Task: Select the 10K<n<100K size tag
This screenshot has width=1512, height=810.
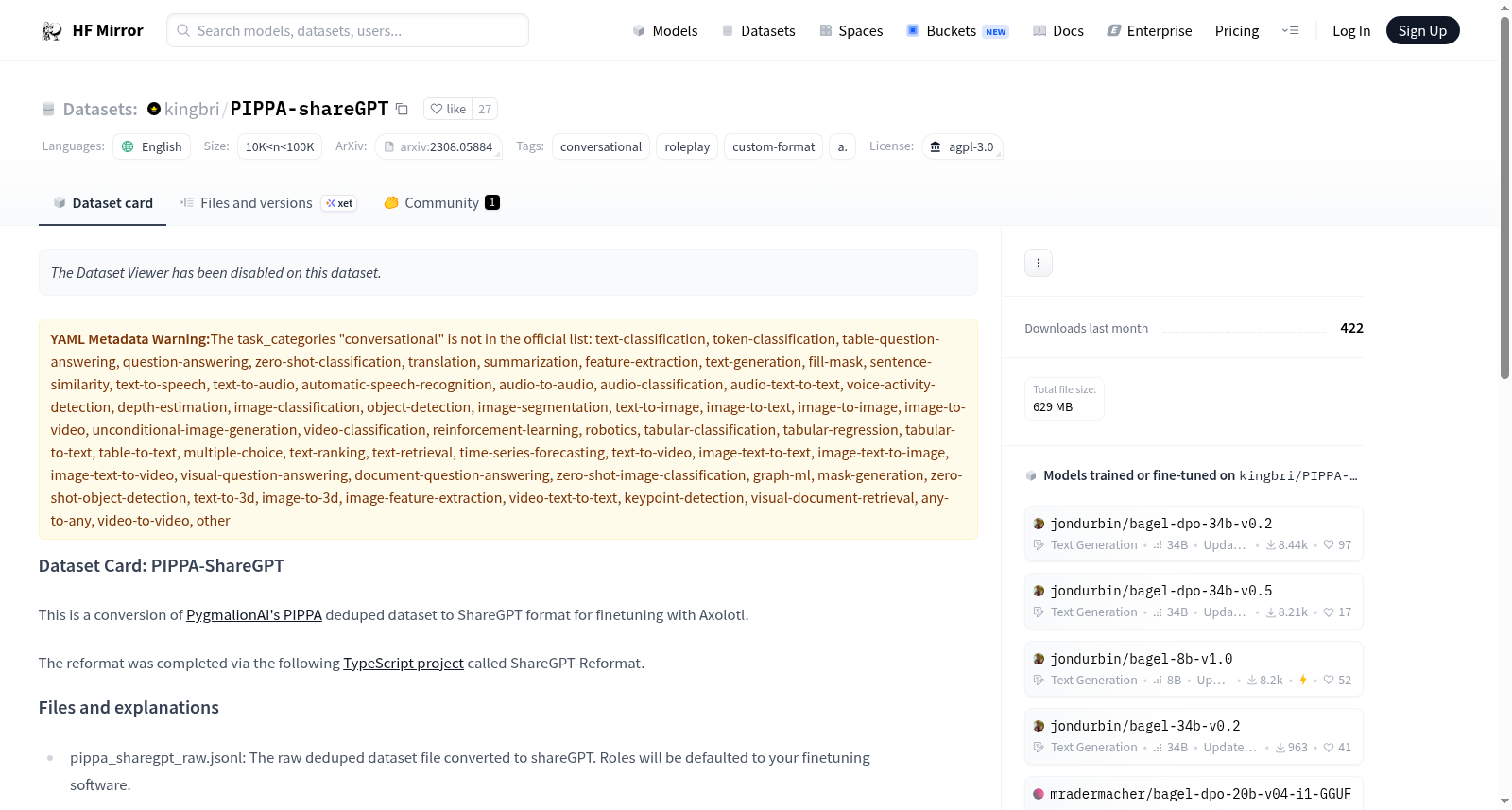Action: (x=280, y=146)
